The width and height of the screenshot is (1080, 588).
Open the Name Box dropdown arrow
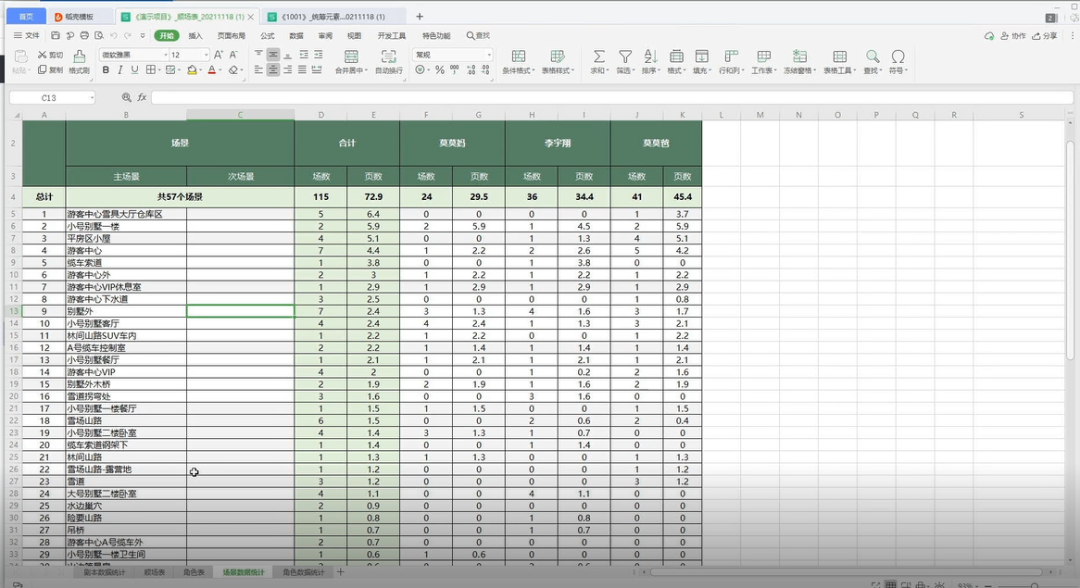point(92,98)
